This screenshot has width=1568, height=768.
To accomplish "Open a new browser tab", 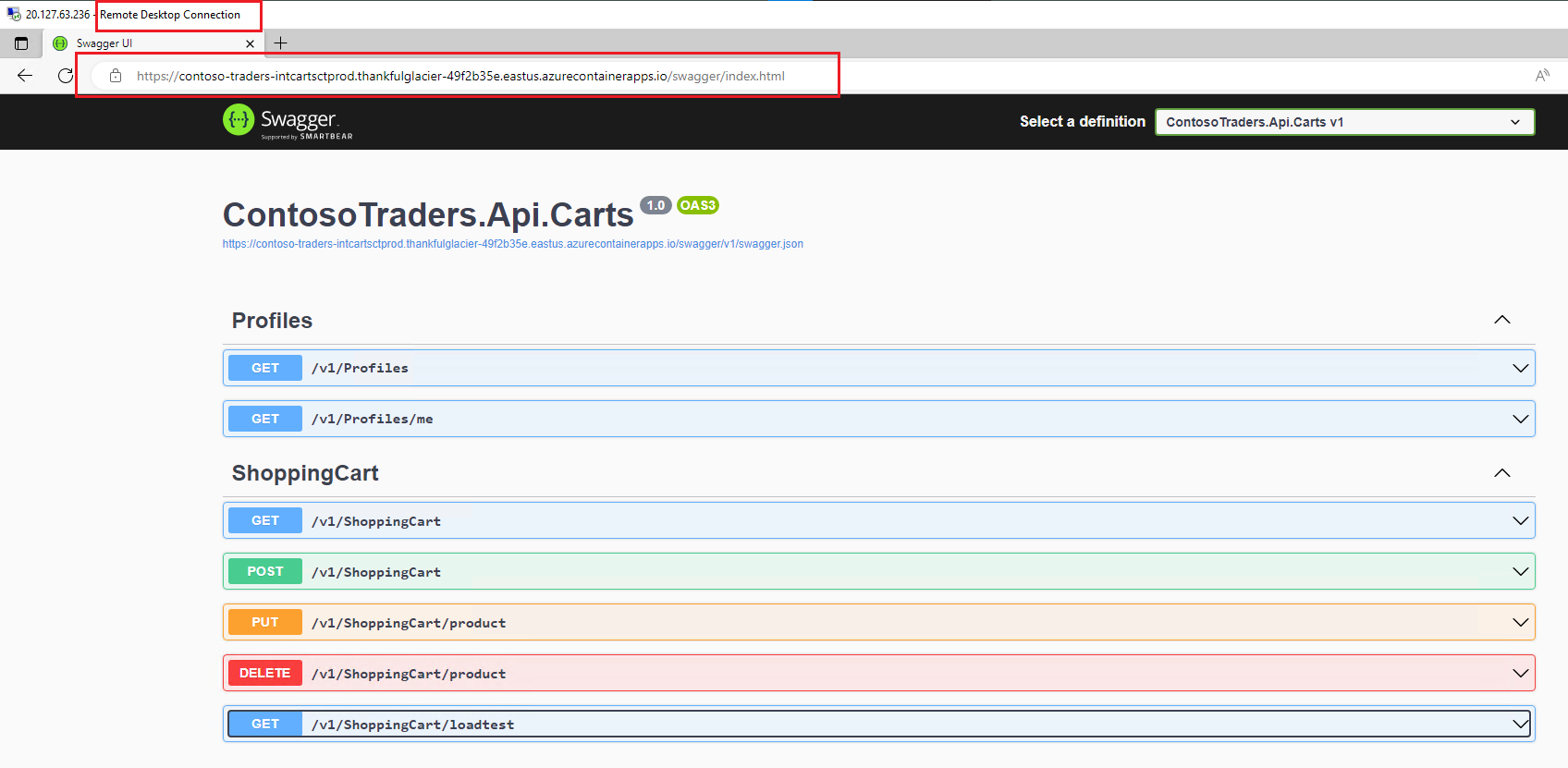I will pos(281,43).
